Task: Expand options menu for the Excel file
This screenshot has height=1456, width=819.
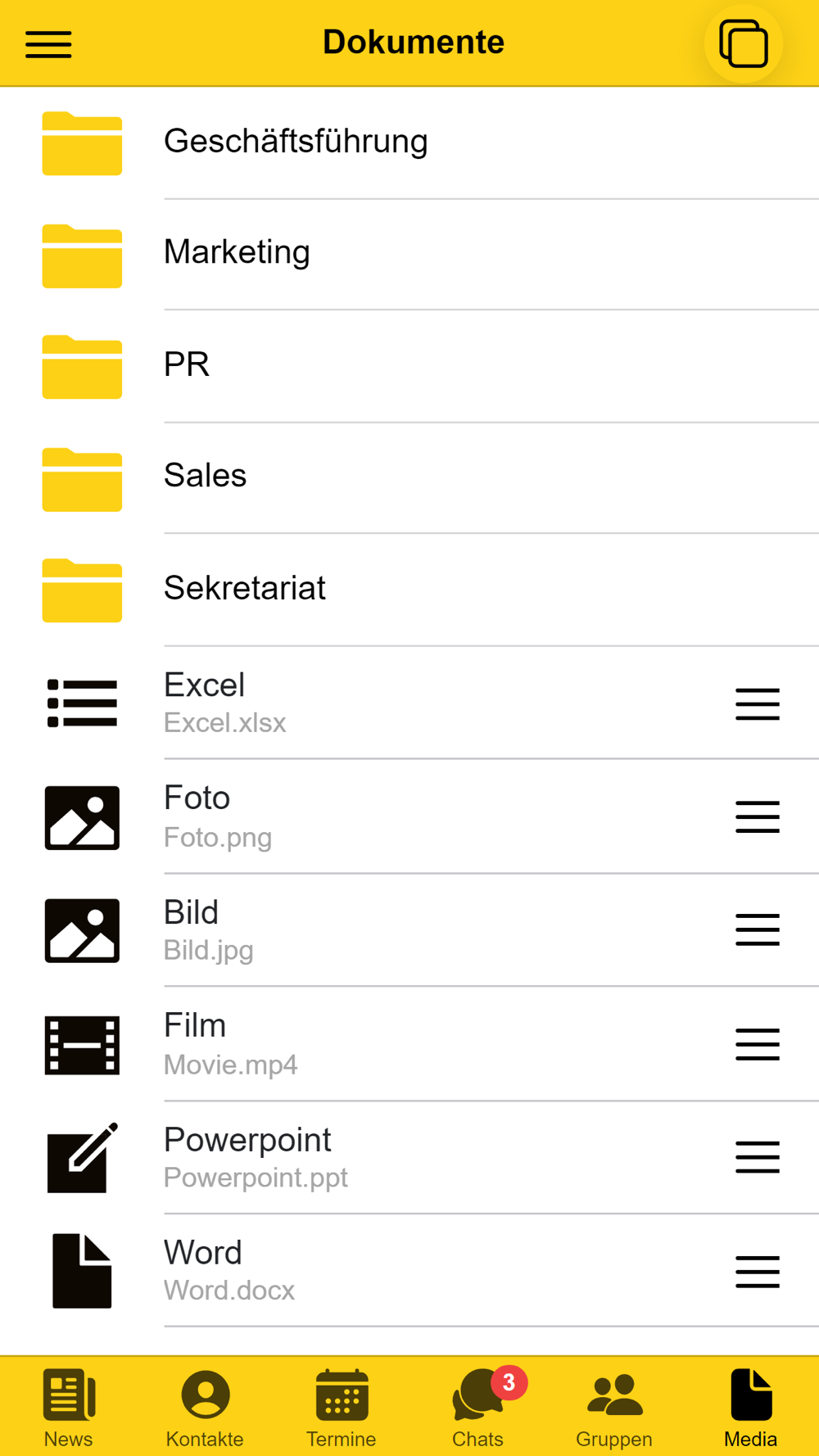Action: click(x=757, y=704)
